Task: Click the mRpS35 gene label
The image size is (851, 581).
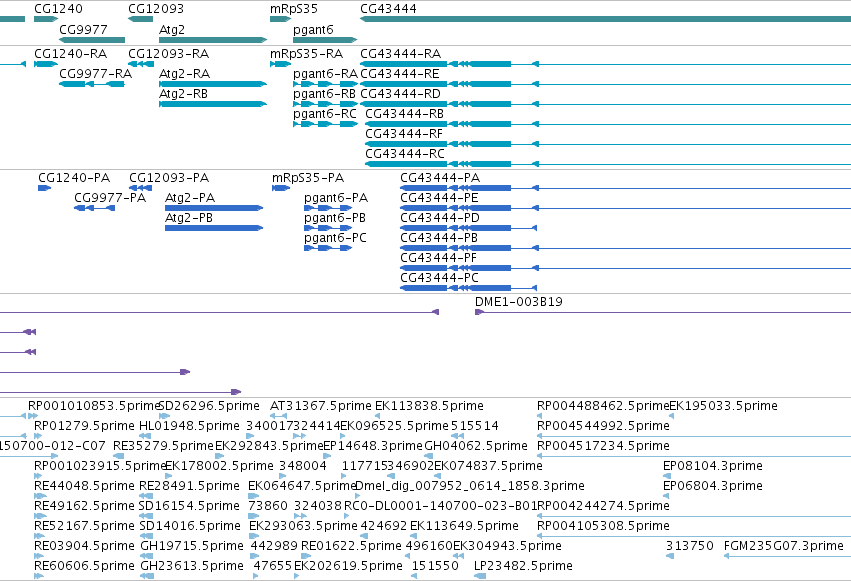Action: tap(294, 9)
